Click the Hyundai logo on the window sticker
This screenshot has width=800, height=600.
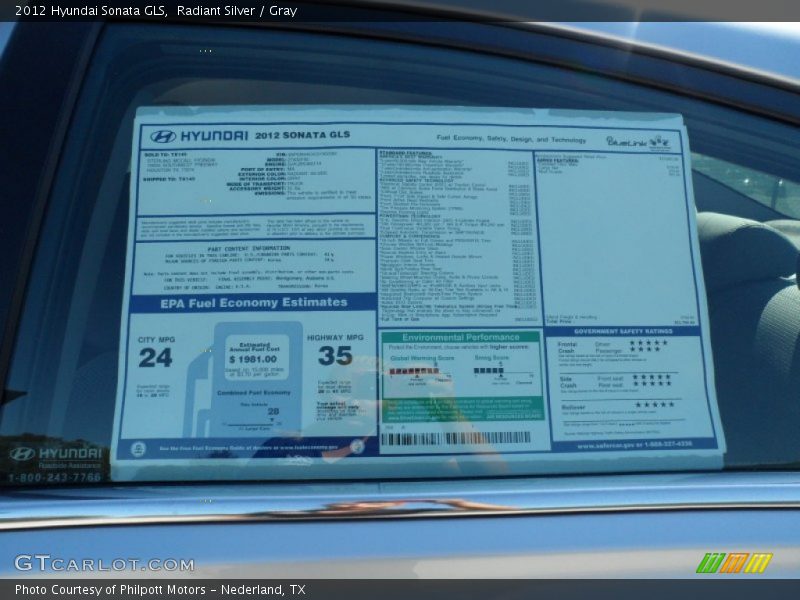(163, 136)
